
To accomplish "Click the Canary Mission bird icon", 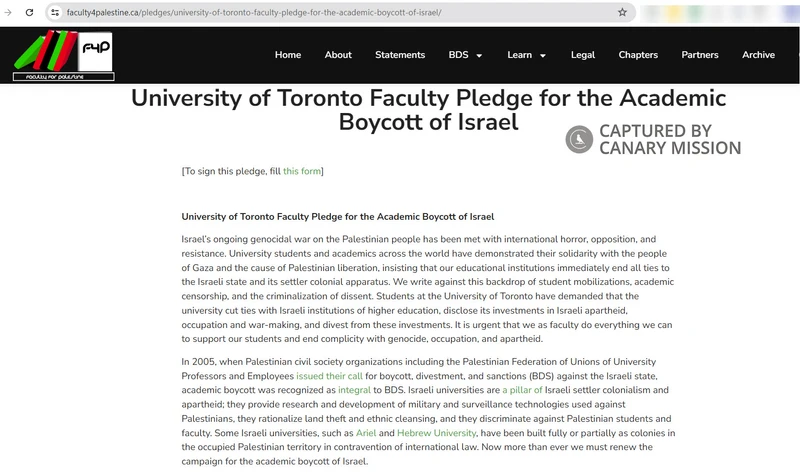I will [x=579, y=140].
